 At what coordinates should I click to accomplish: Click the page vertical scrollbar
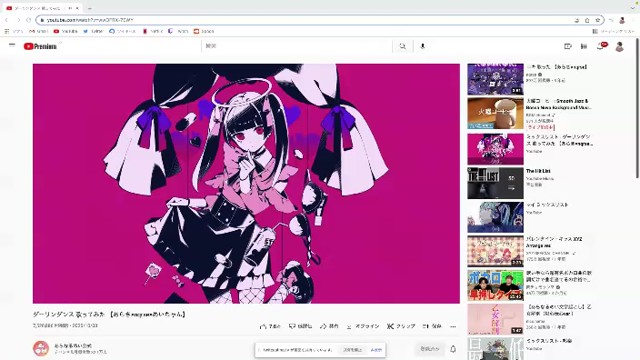tap(637, 108)
